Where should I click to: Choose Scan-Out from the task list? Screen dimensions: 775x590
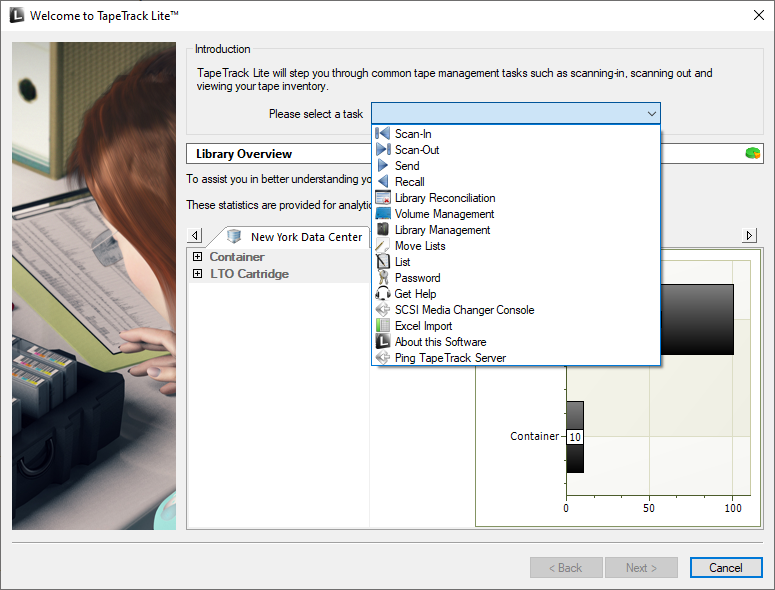[516, 149]
